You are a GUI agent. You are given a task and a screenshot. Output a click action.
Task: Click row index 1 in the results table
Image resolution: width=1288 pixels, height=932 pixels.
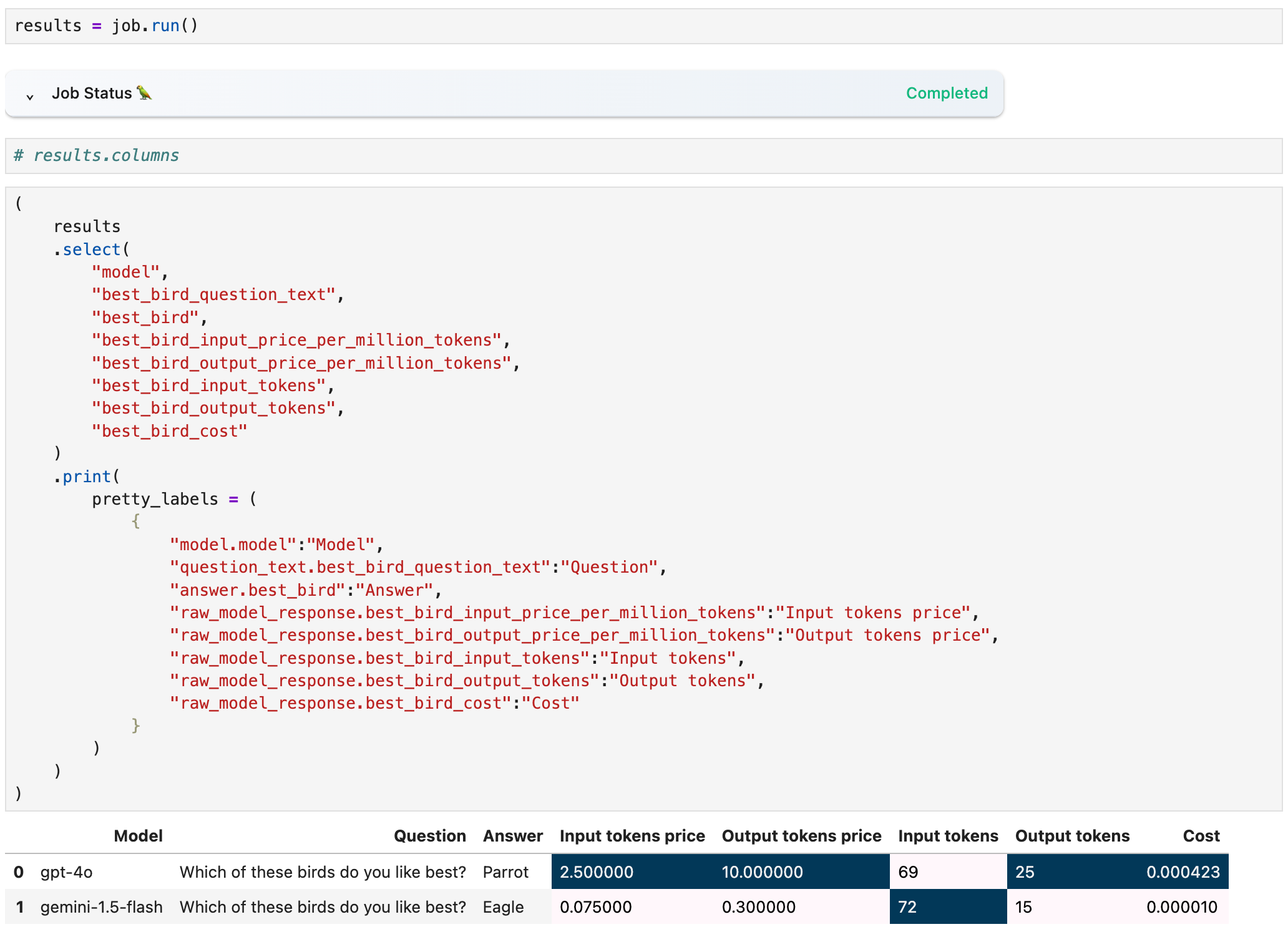[x=19, y=907]
